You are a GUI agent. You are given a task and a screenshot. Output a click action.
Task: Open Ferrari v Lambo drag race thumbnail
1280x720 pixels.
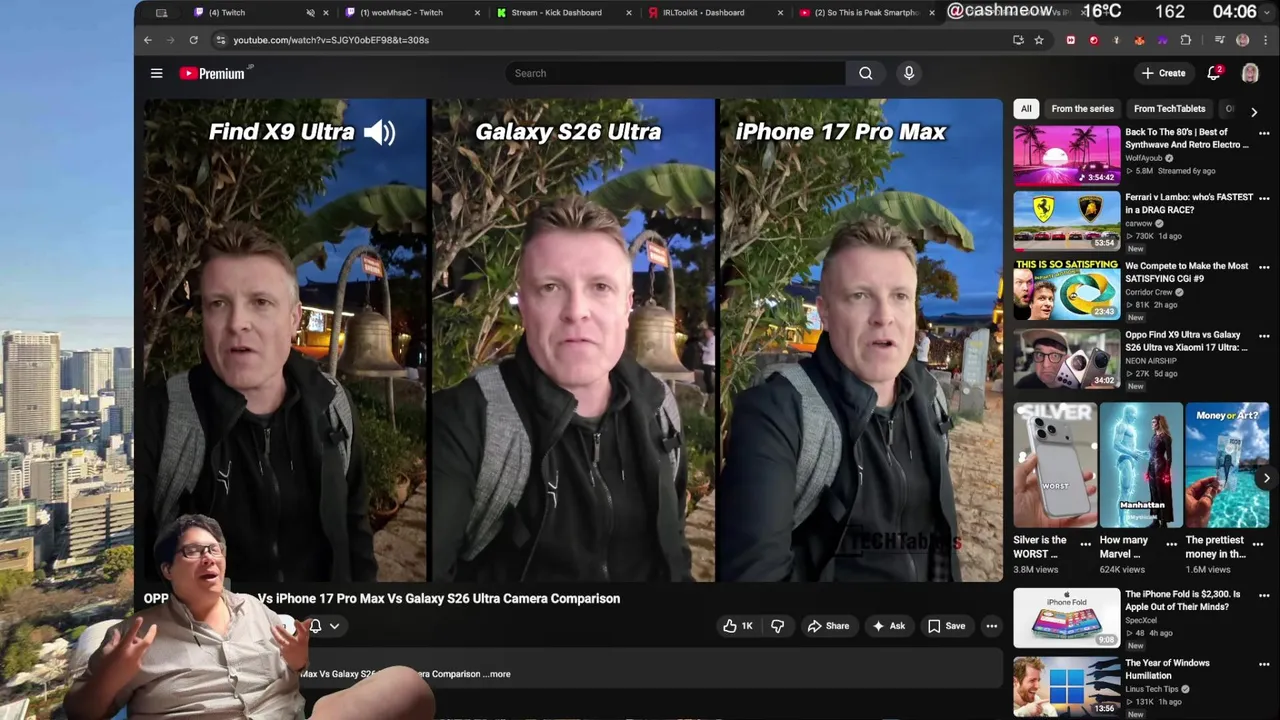[1067, 221]
